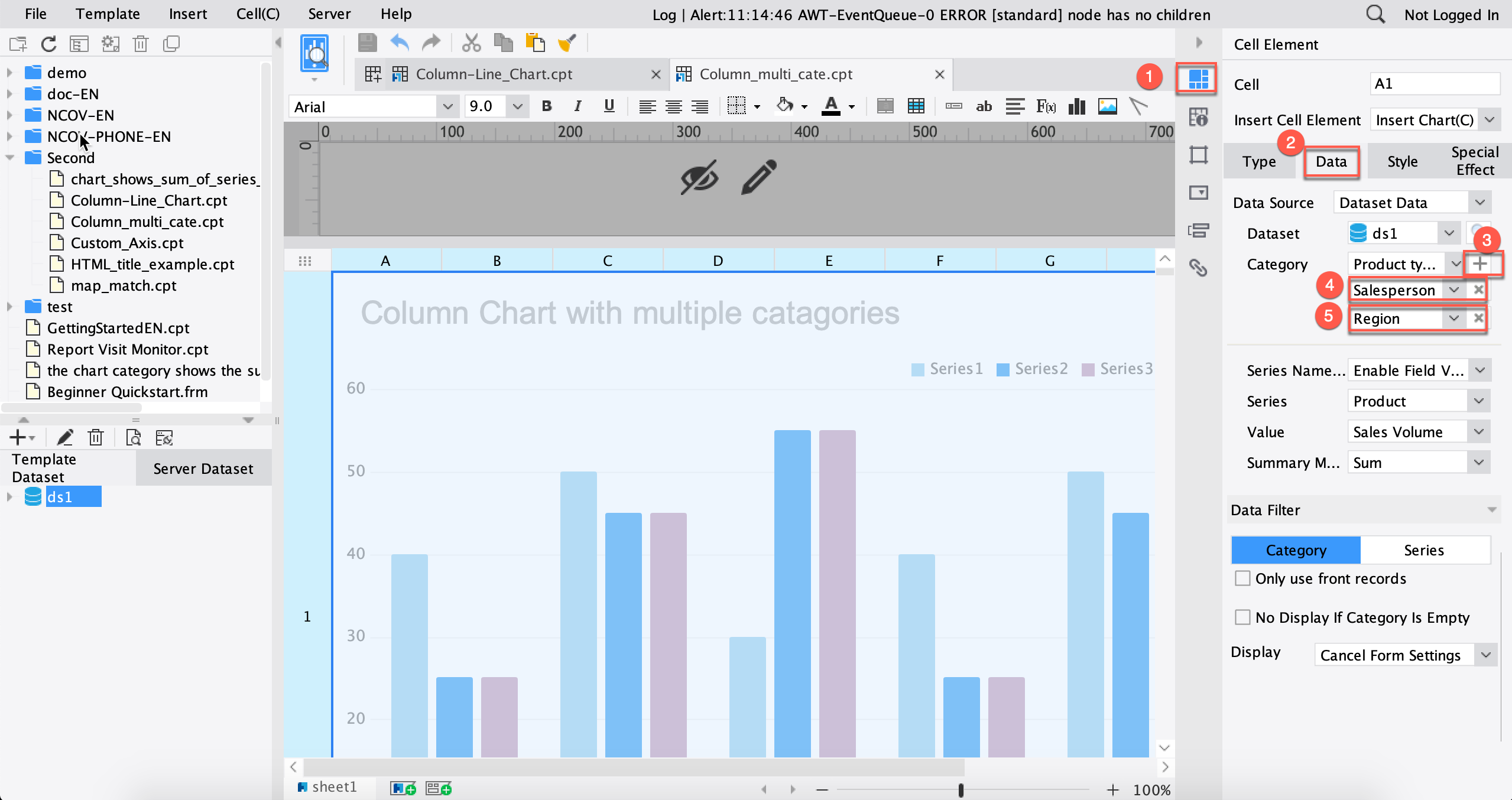Open the Insert Chart toolbar icon

(x=1076, y=106)
